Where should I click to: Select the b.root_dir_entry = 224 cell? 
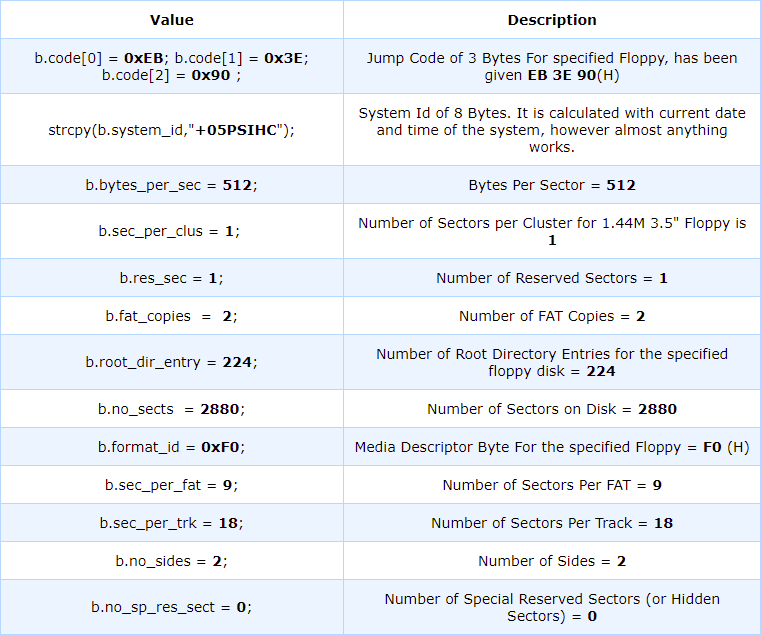(x=171, y=362)
